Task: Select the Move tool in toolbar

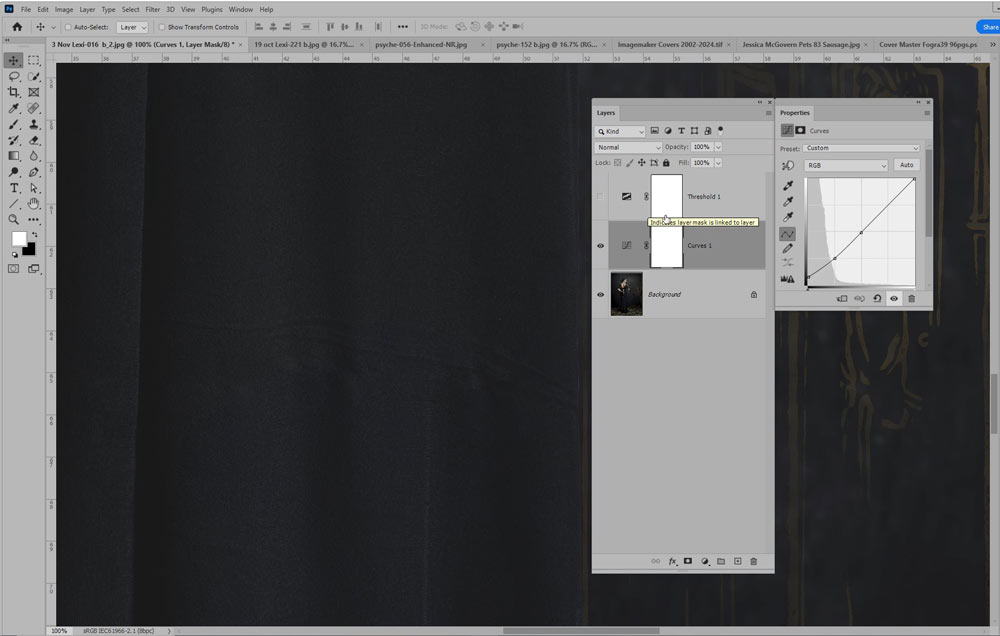Action: [13, 61]
